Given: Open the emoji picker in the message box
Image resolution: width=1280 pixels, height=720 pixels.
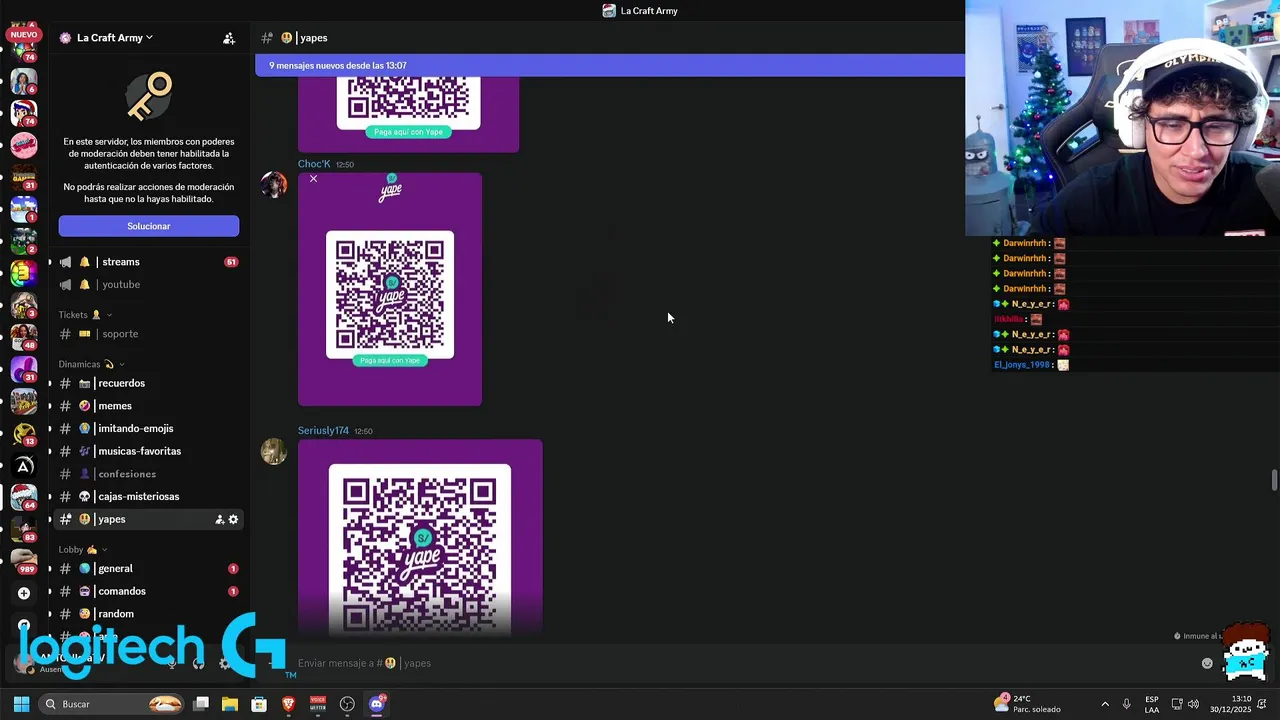Looking at the screenshot, I should [1207, 663].
